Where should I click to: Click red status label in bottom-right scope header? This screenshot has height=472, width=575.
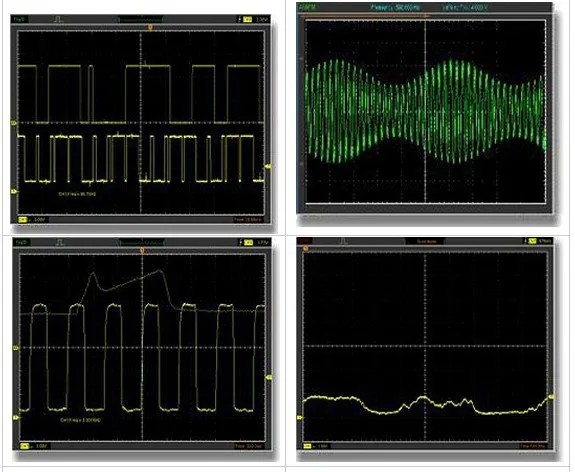coord(305,241)
